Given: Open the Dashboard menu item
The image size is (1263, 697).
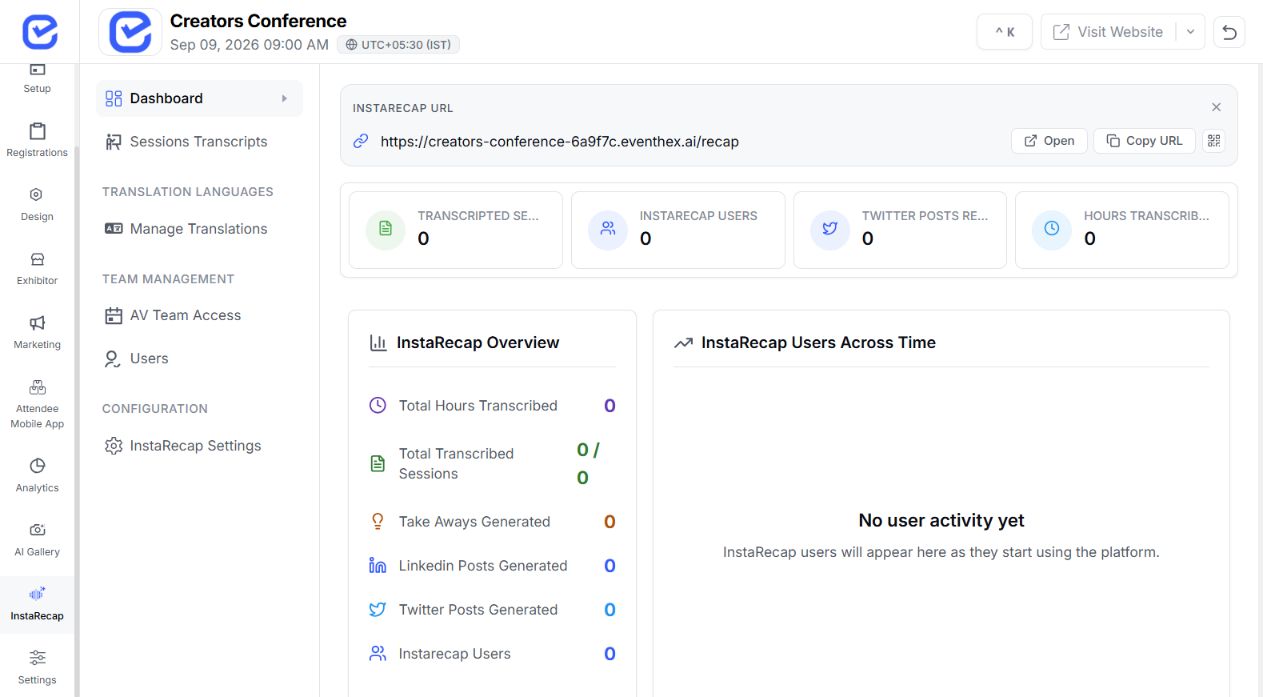Looking at the screenshot, I should click(199, 98).
